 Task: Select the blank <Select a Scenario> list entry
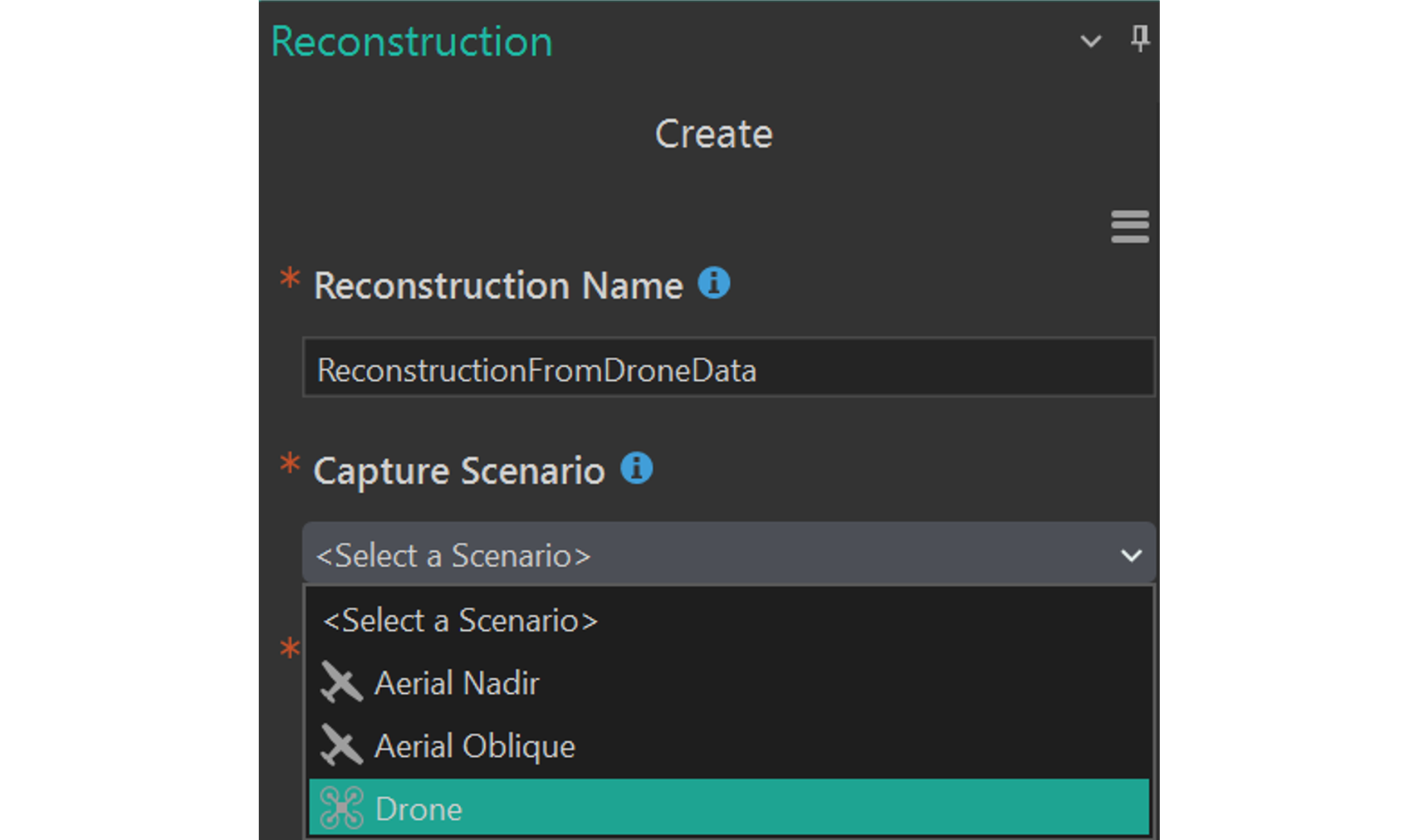tap(460, 621)
